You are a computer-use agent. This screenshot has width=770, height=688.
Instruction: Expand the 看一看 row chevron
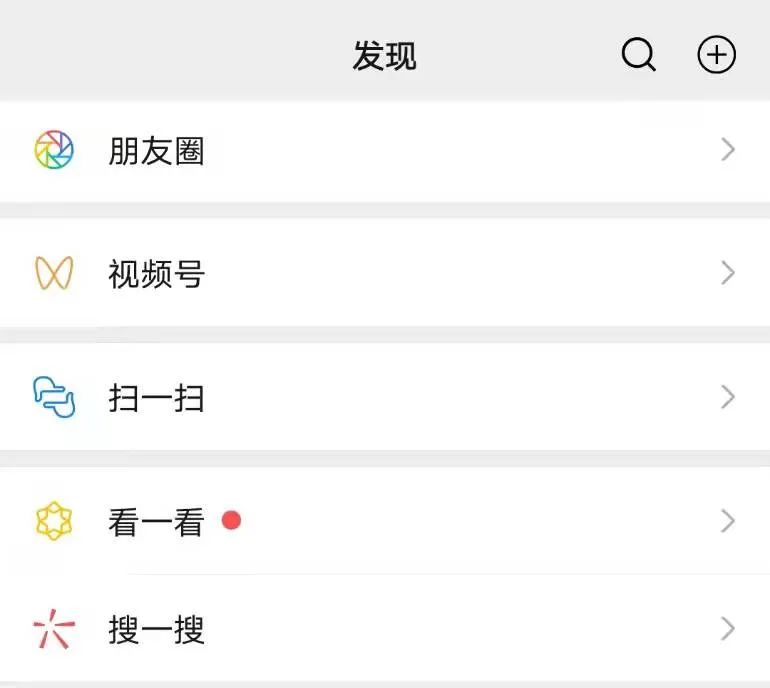point(728,521)
